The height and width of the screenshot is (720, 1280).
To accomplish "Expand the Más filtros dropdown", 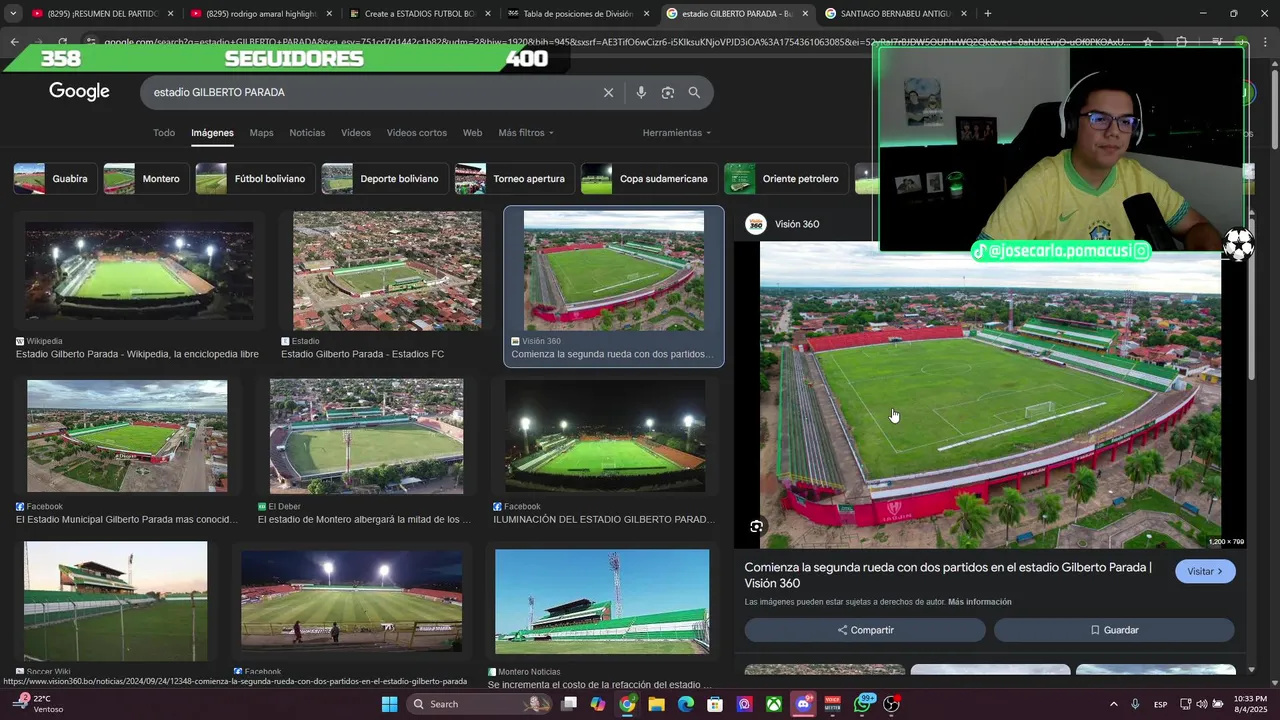I will (x=526, y=133).
